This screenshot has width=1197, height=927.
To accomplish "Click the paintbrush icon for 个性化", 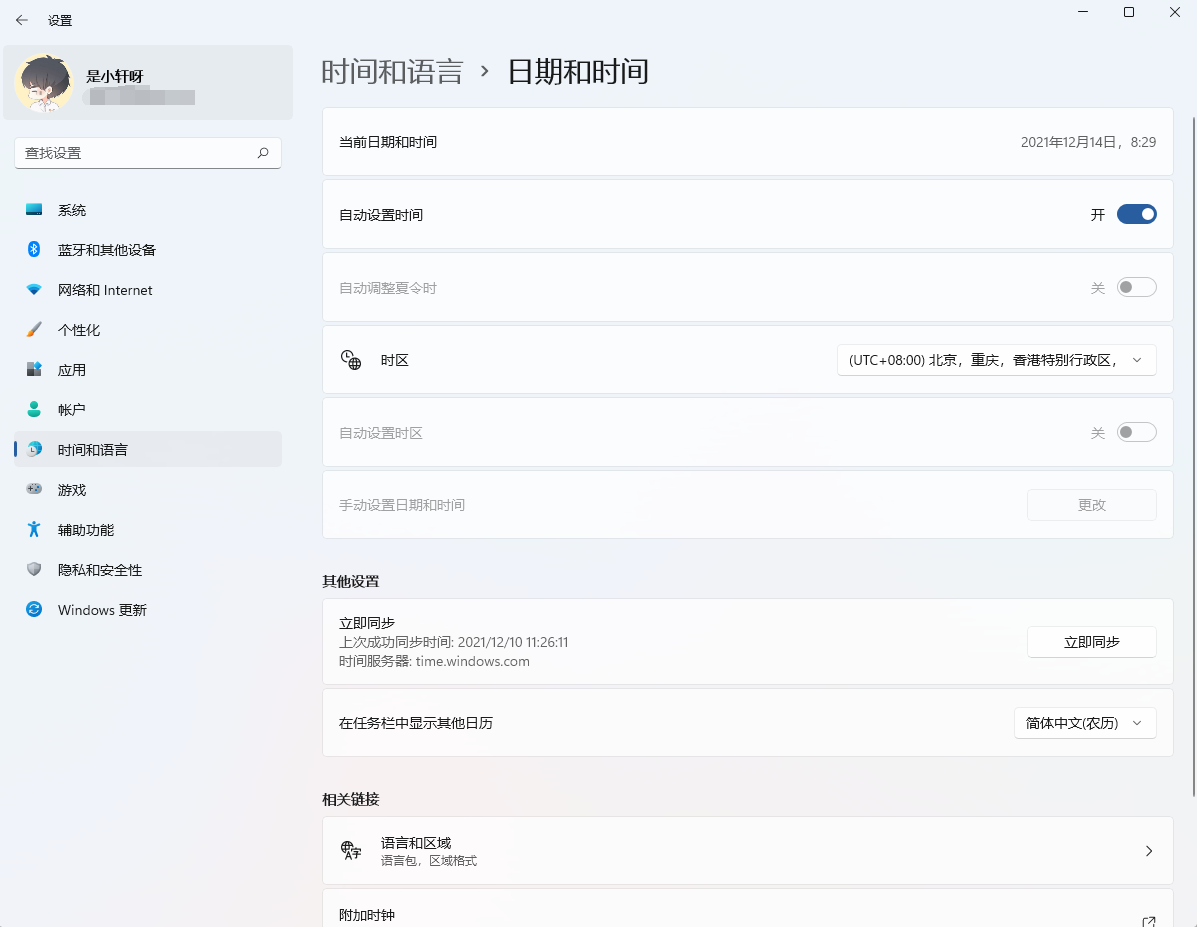I will [34, 329].
